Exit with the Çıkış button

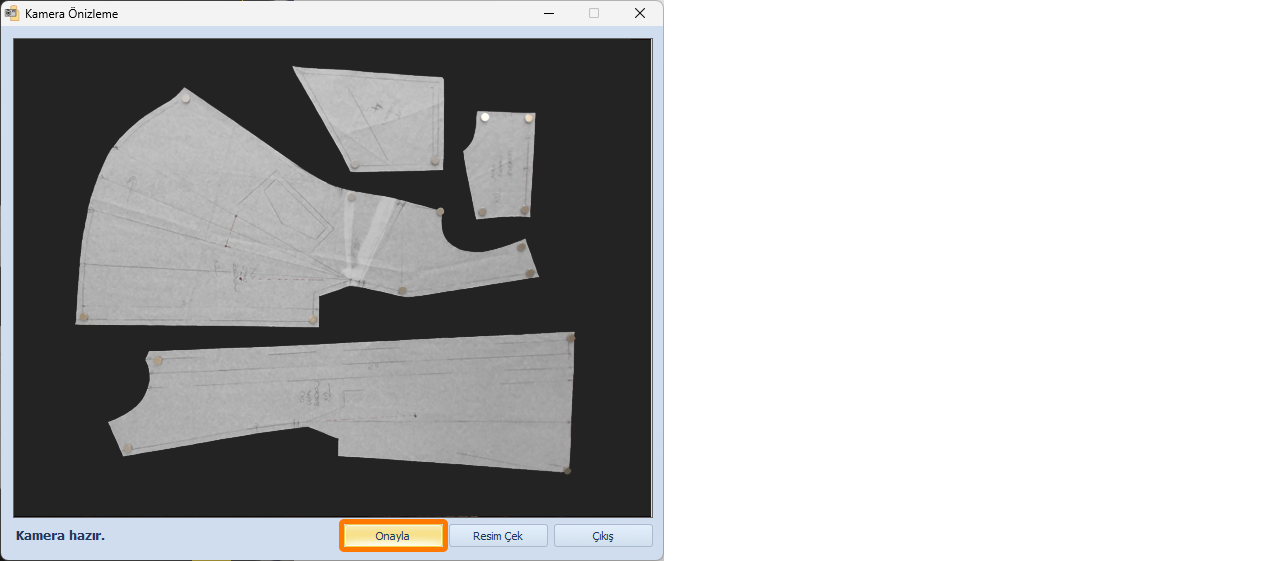[x=602, y=536]
